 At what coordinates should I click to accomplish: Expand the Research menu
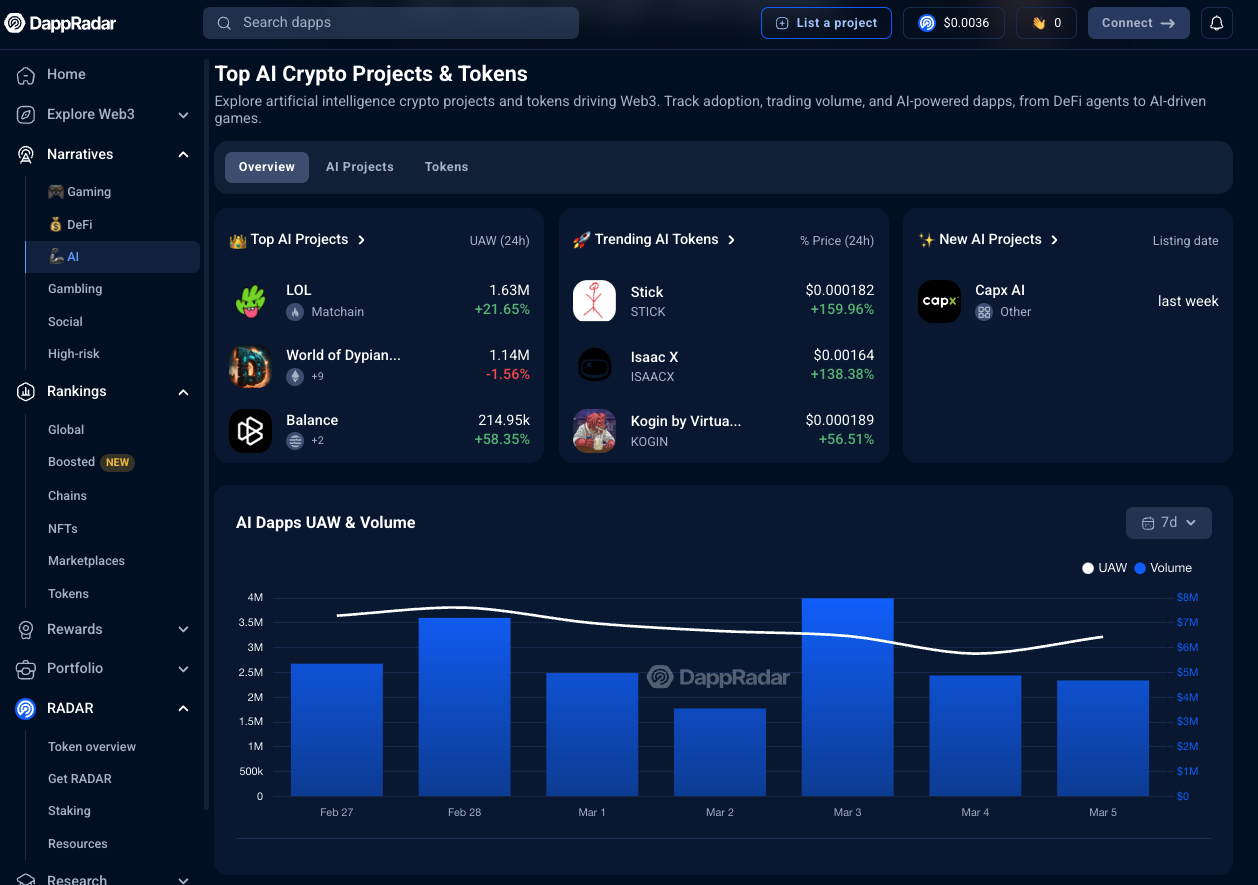pos(183,880)
